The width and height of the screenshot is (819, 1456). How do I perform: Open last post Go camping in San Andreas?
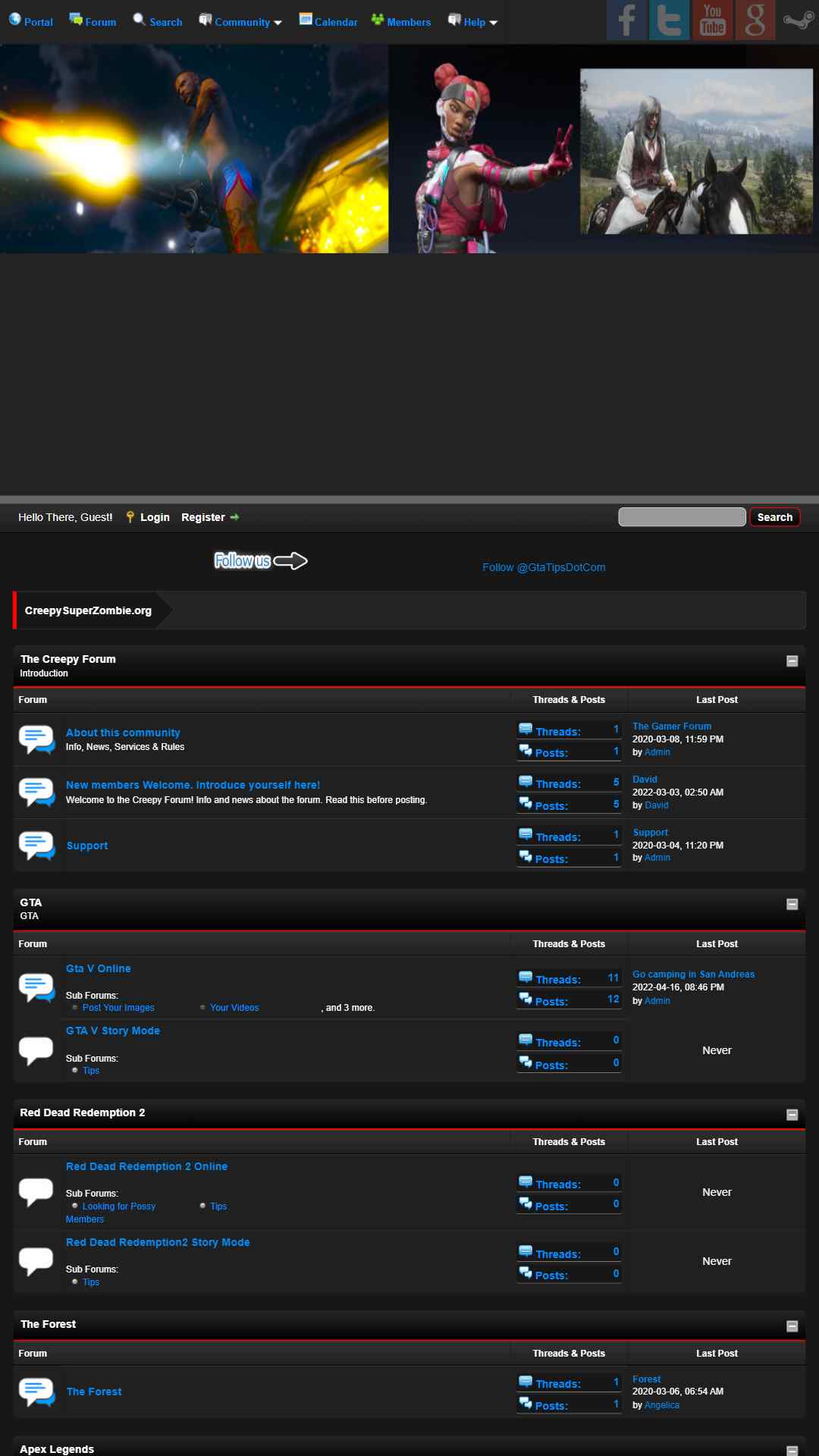[694, 974]
